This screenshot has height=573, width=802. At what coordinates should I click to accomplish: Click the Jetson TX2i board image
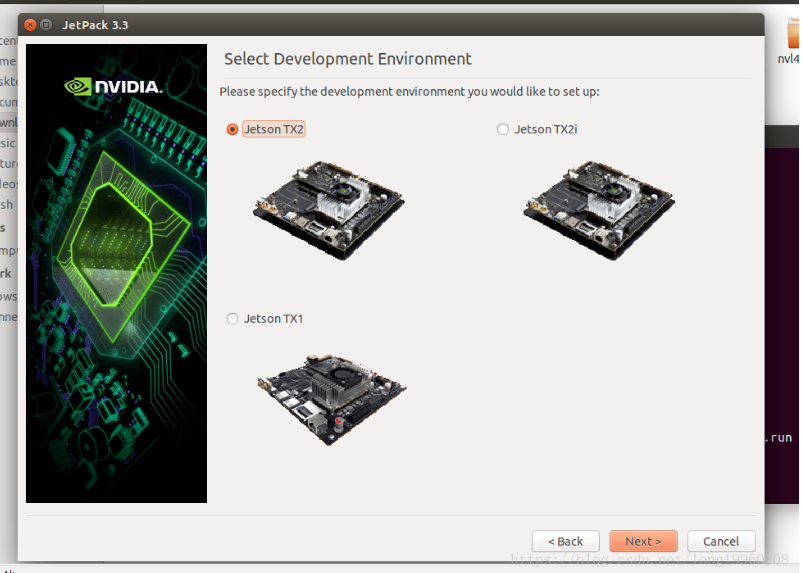[x=599, y=210]
